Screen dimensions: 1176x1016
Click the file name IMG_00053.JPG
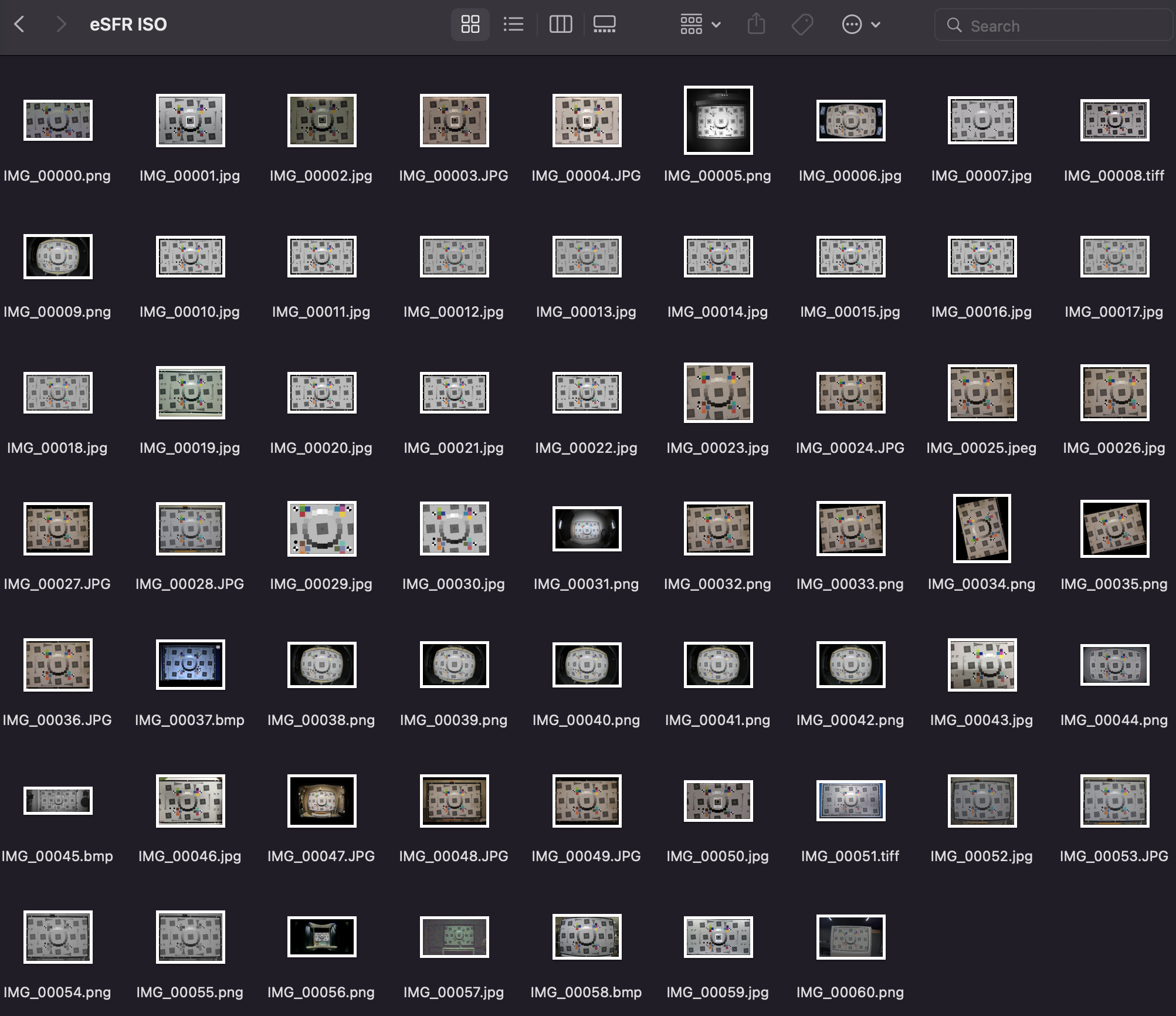coord(1114,856)
